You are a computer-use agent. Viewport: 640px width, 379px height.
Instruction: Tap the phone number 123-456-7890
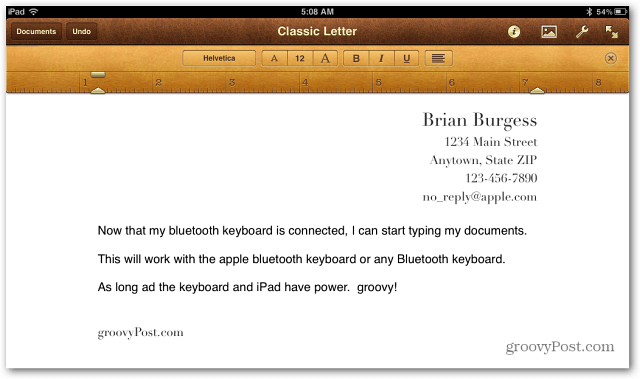click(501, 178)
